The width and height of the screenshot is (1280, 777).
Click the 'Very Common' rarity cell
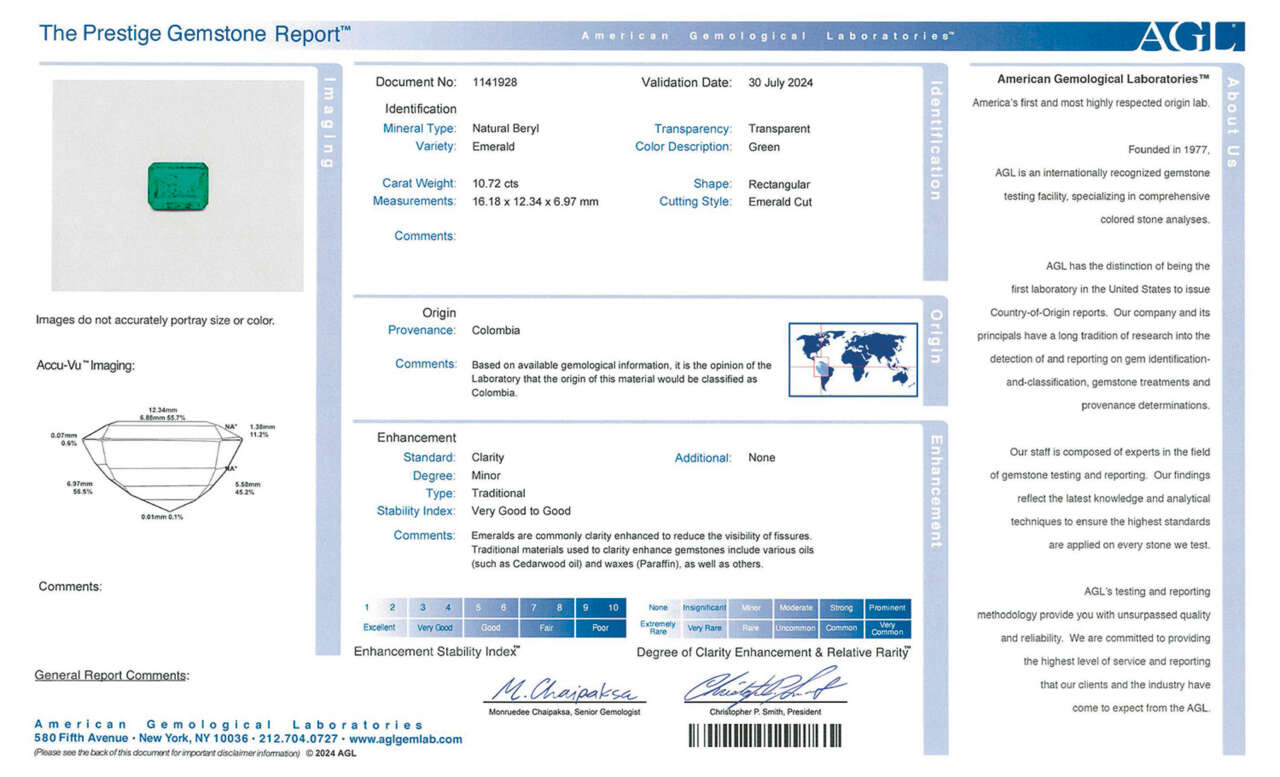point(887,628)
